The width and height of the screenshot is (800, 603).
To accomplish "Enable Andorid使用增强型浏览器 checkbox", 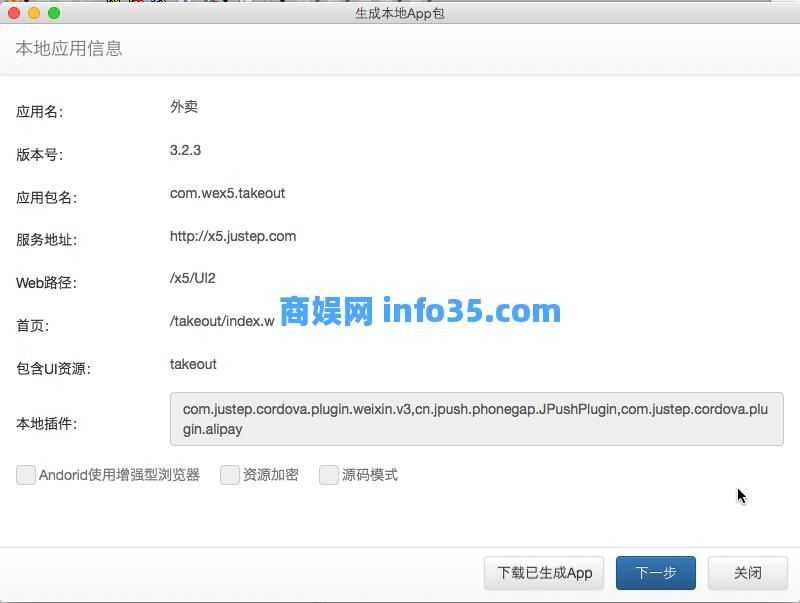I will [x=26, y=475].
